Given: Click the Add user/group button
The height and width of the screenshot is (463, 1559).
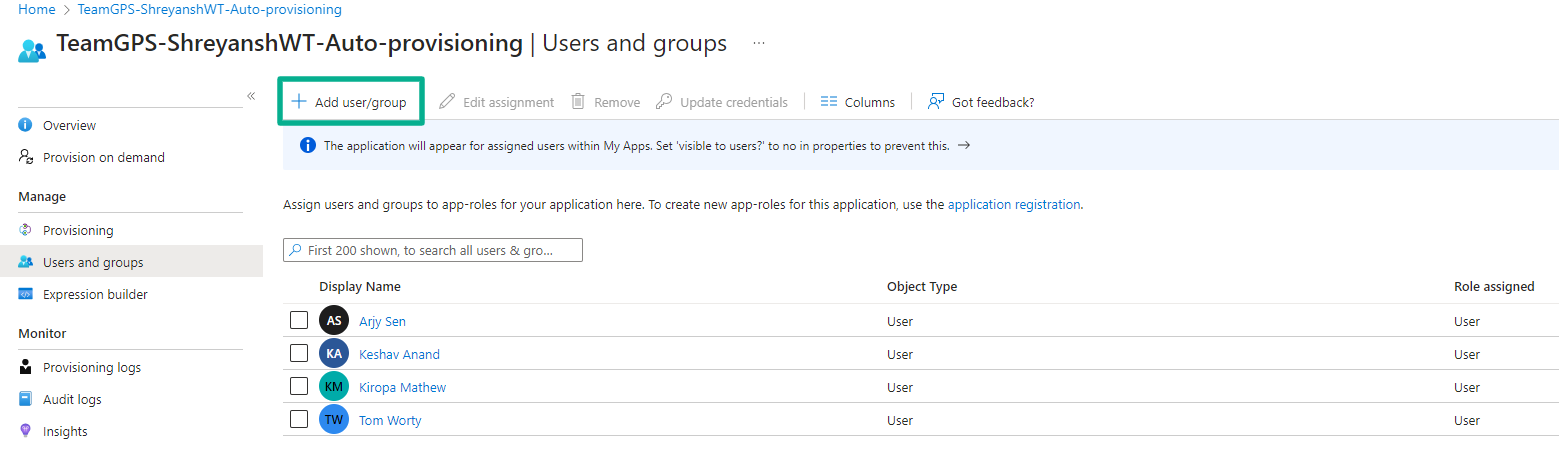Looking at the screenshot, I should point(350,102).
